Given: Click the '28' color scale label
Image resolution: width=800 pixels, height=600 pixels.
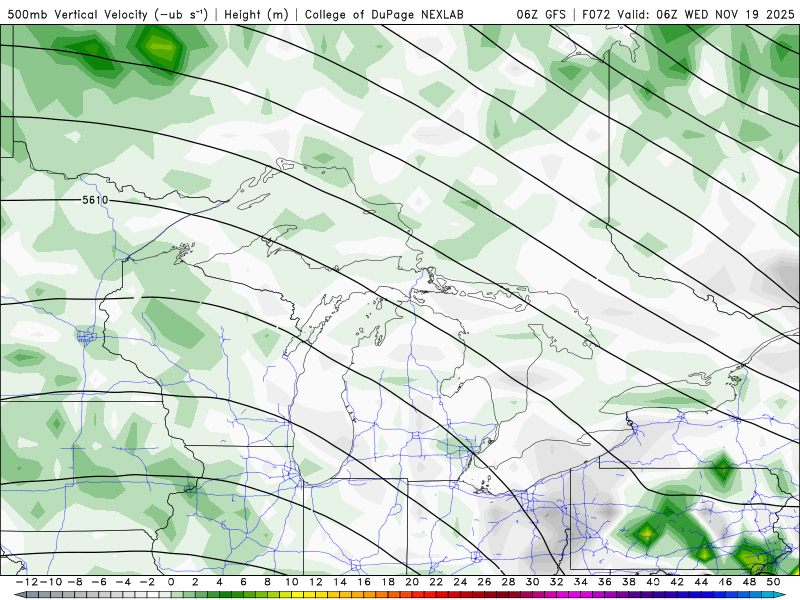Looking at the screenshot, I should (x=508, y=582).
